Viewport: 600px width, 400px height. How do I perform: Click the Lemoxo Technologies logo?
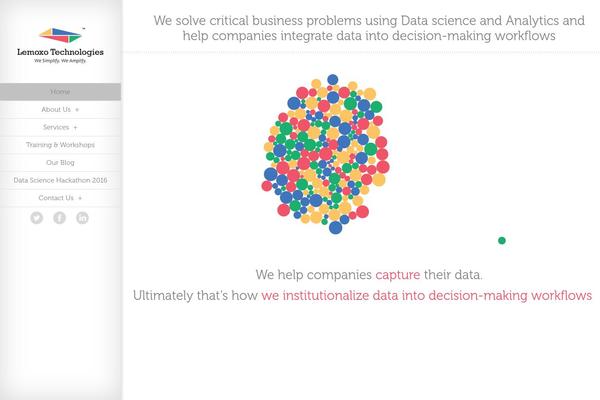pos(60,36)
